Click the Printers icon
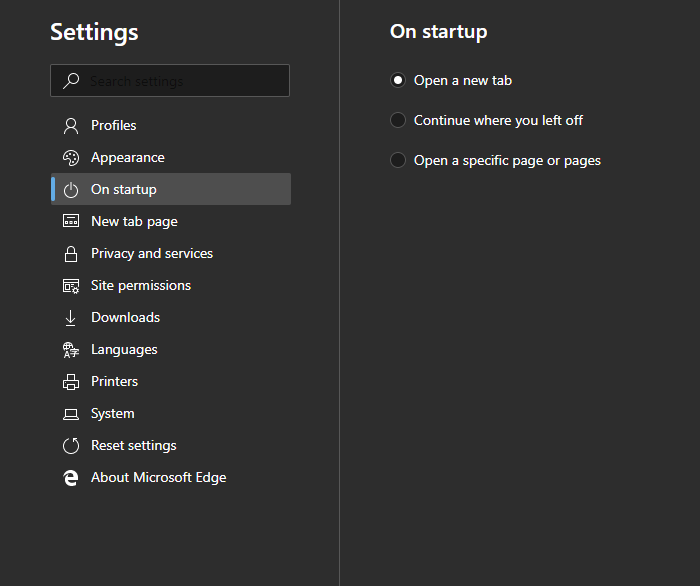 click(71, 381)
